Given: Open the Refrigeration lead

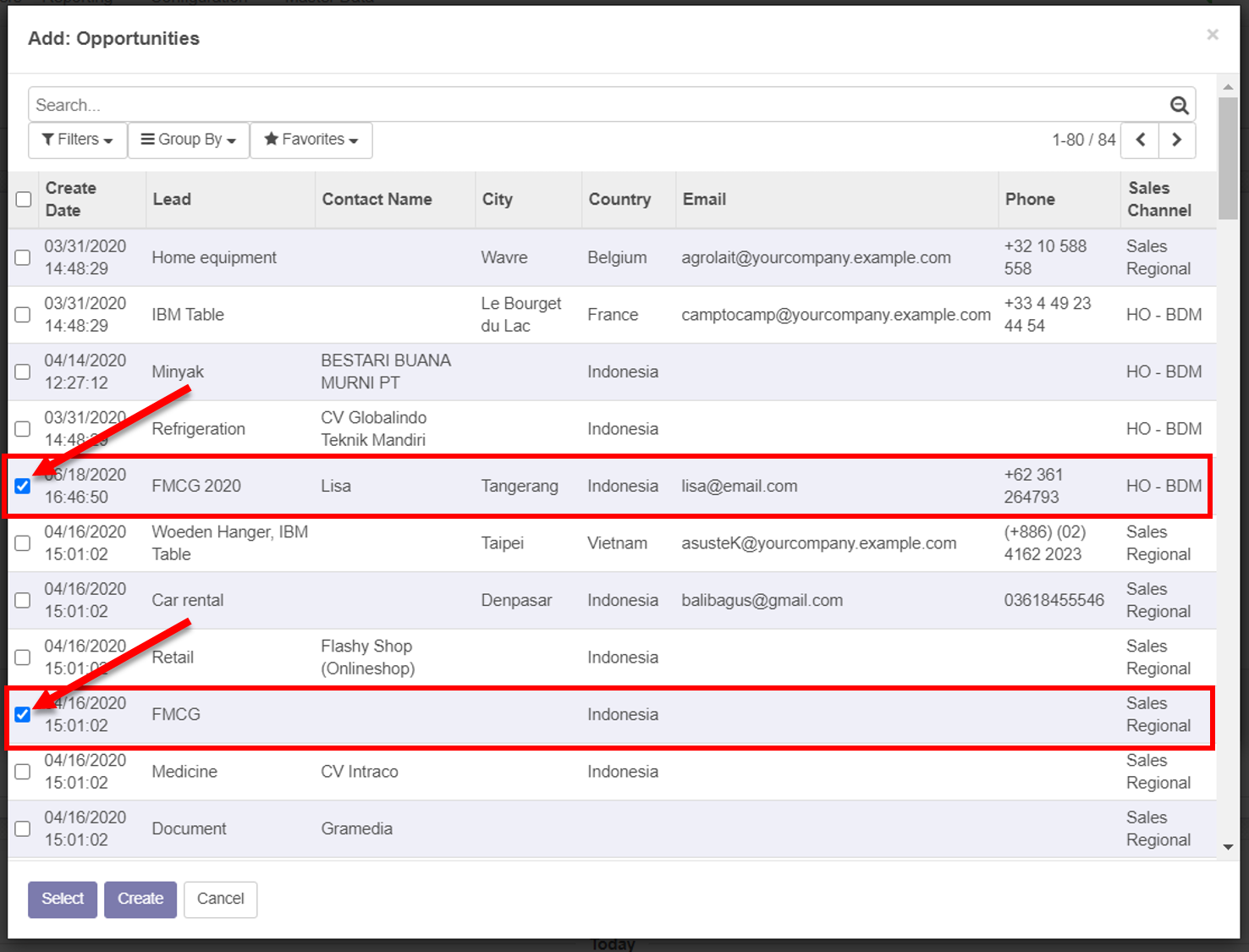Looking at the screenshot, I should click(x=198, y=429).
